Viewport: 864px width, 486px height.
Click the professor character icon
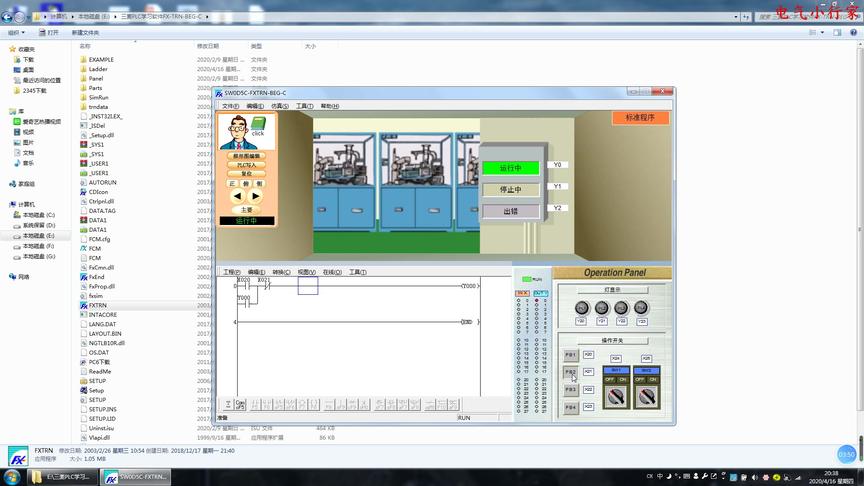pyautogui.click(x=237, y=132)
